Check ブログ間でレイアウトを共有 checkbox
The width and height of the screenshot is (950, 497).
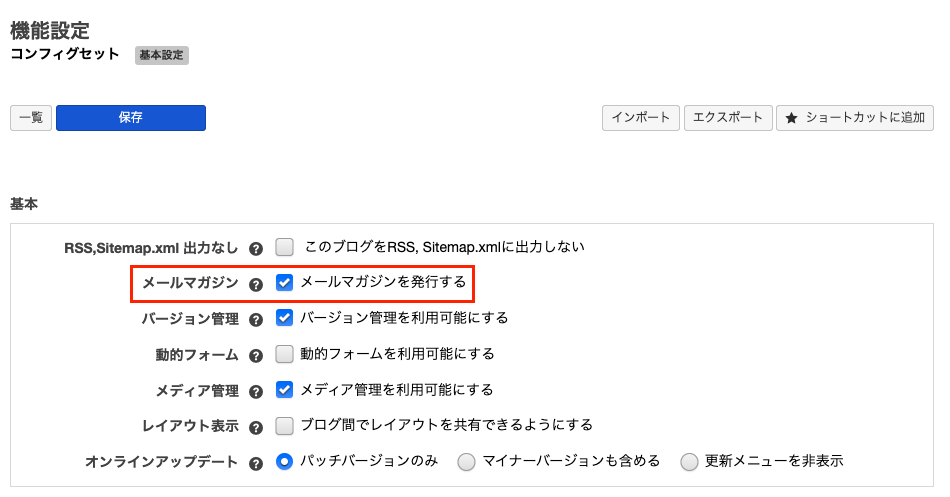pos(285,426)
